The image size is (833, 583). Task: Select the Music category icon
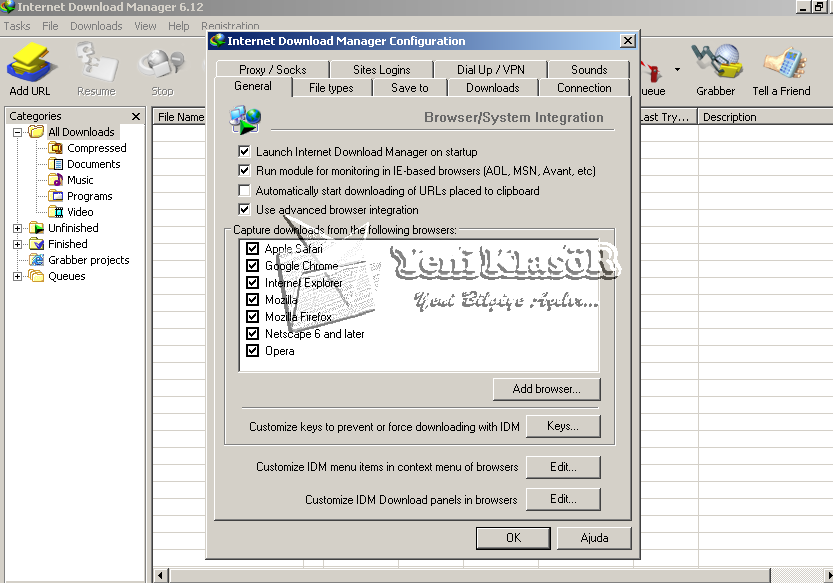point(57,180)
